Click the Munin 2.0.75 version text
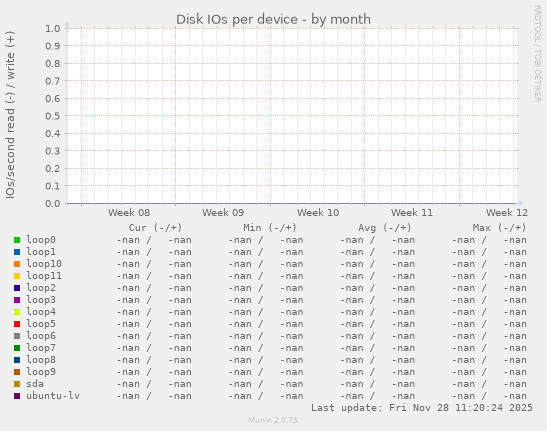Screen dimensions: 547x431 (x=273, y=420)
